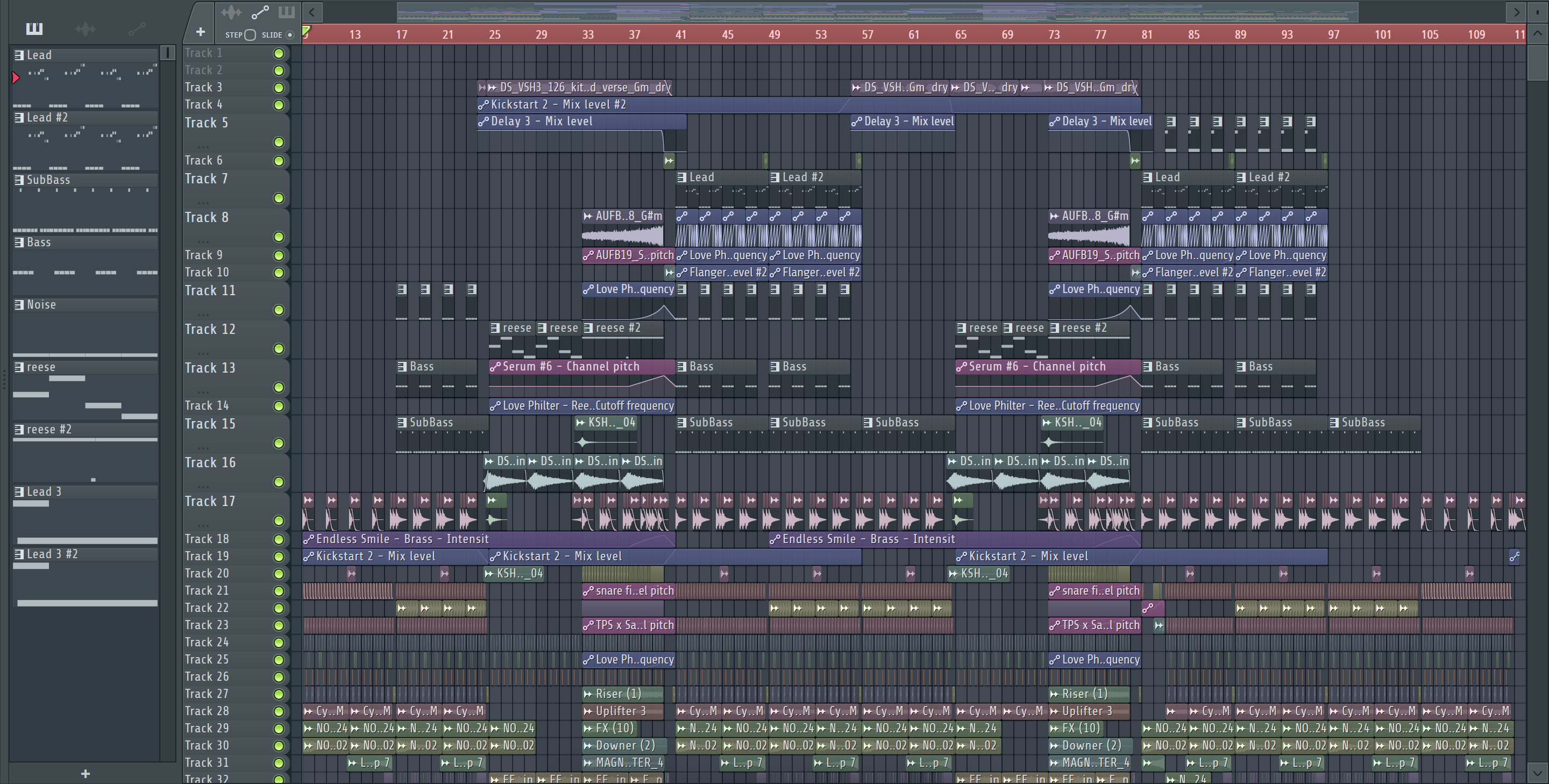
Task: Click the vertical scroll down arrow
Action: 1538,773
